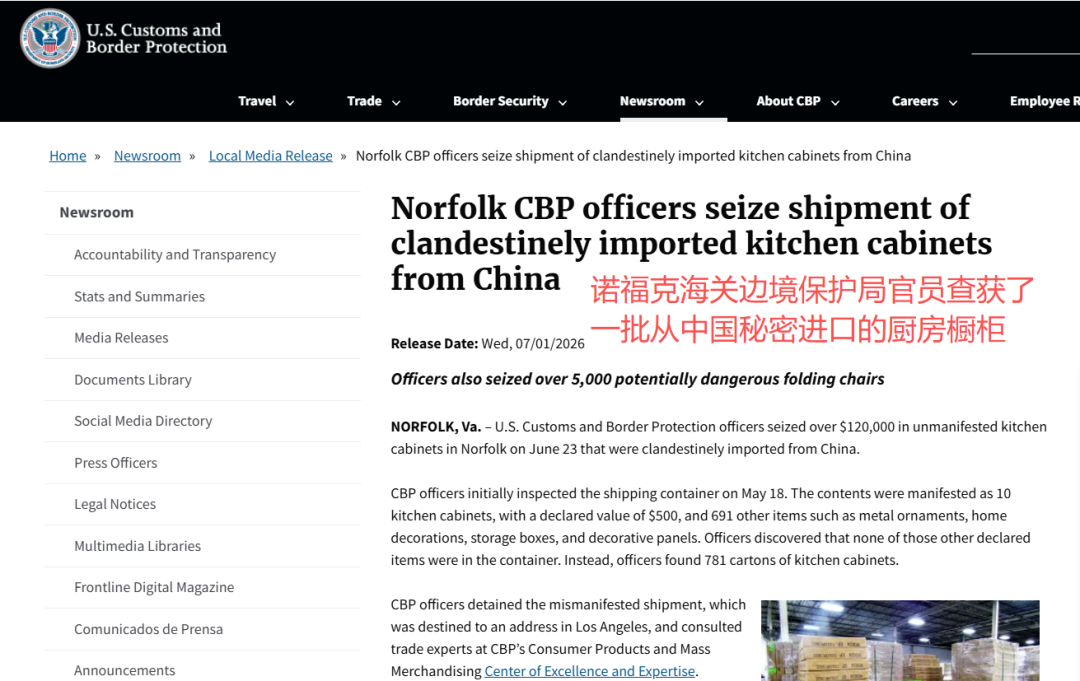Open Multimedia Libraries sidebar item

(138, 546)
